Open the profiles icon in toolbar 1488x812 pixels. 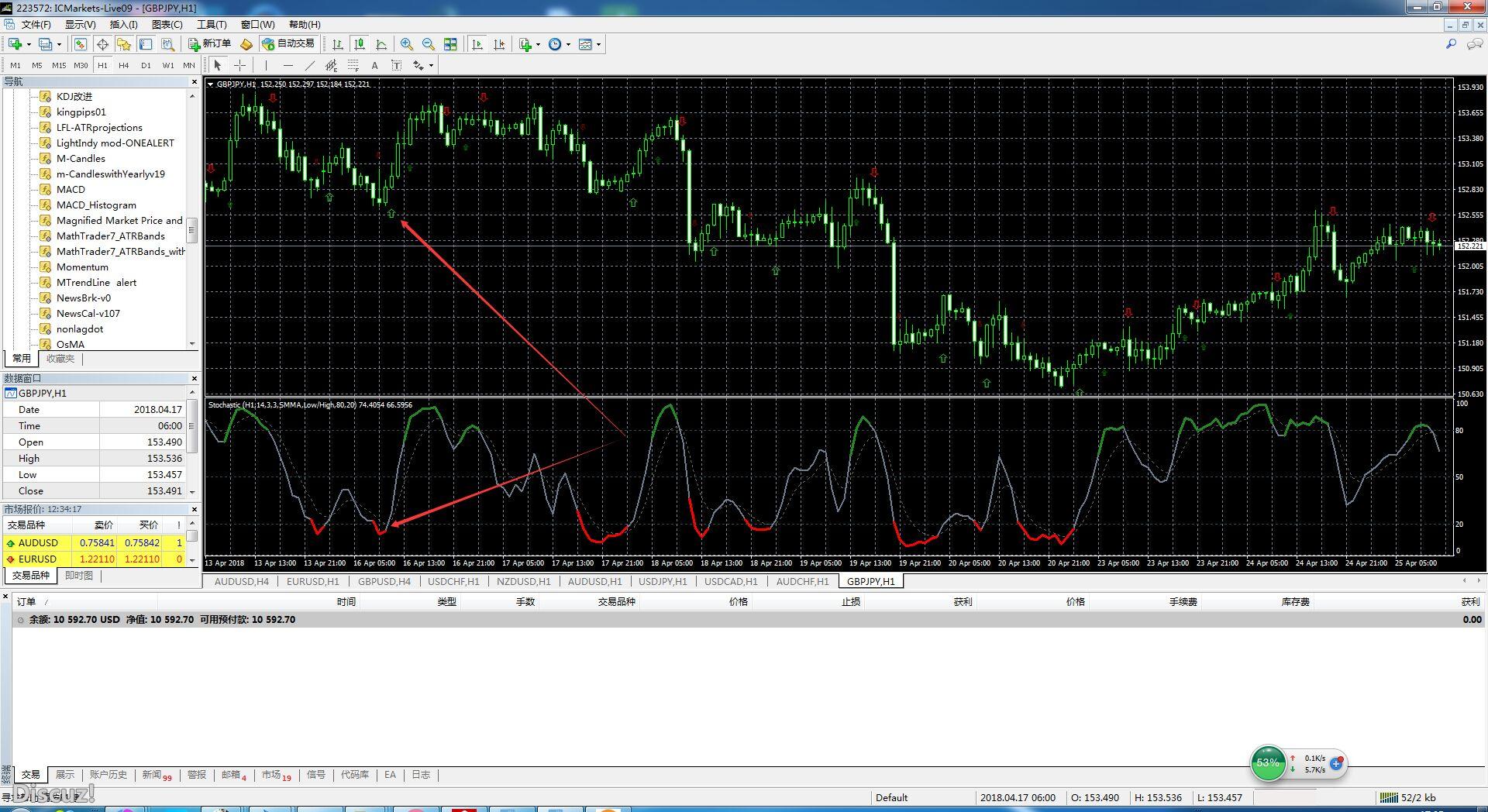(x=46, y=44)
